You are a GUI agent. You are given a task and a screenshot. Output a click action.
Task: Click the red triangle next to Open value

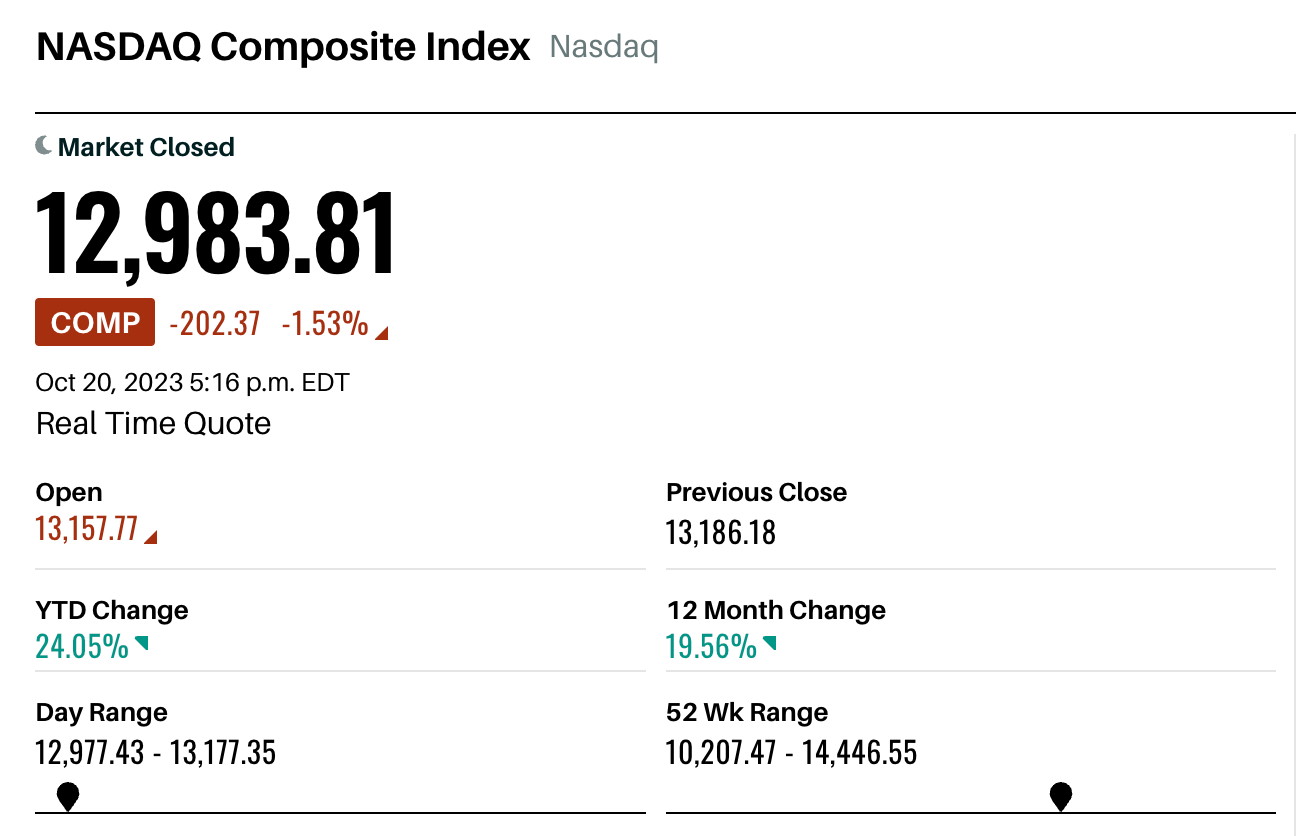click(x=151, y=537)
